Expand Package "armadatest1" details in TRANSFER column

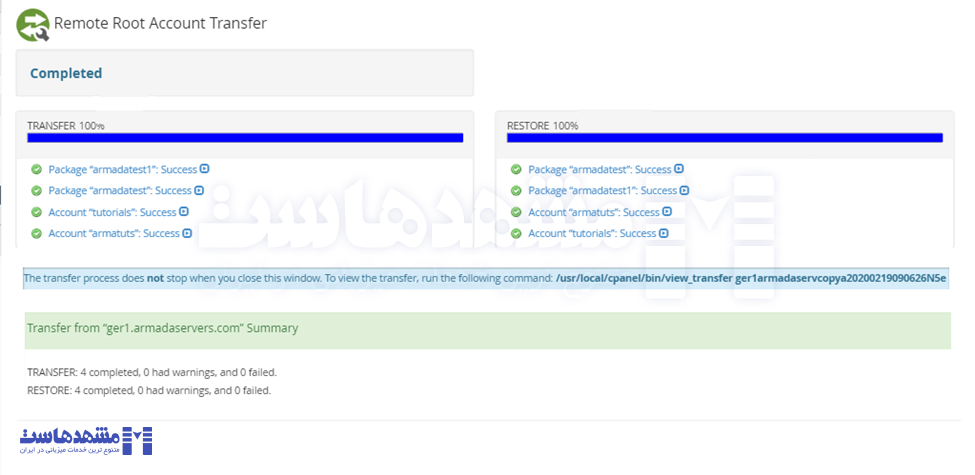[x=205, y=169]
